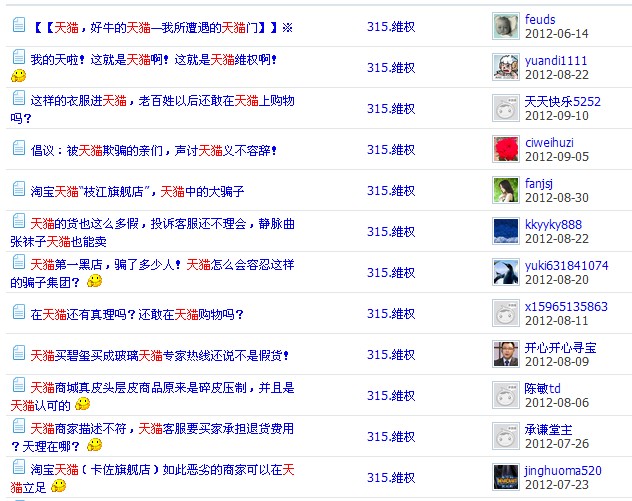Click username 承谦堂主
Viewport: 632px width, 501px height.
[549, 429]
